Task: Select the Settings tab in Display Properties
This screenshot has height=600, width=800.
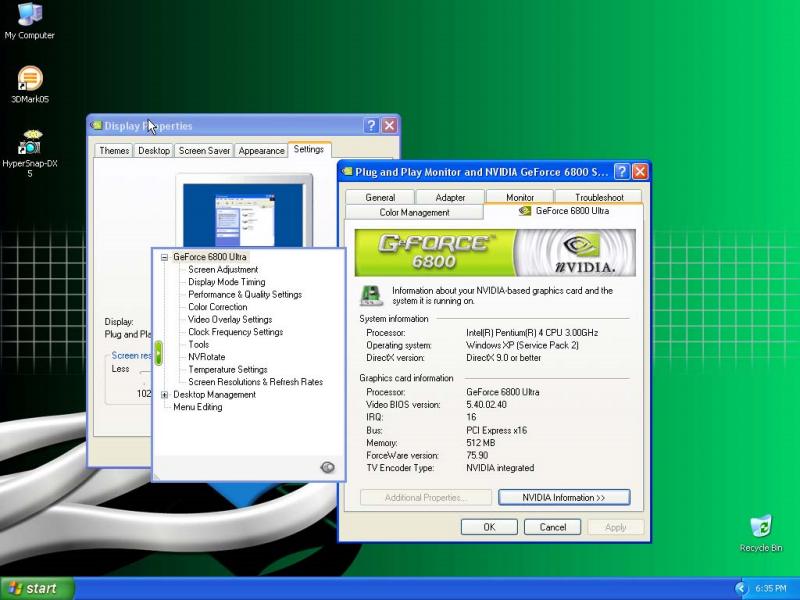Action: (309, 149)
